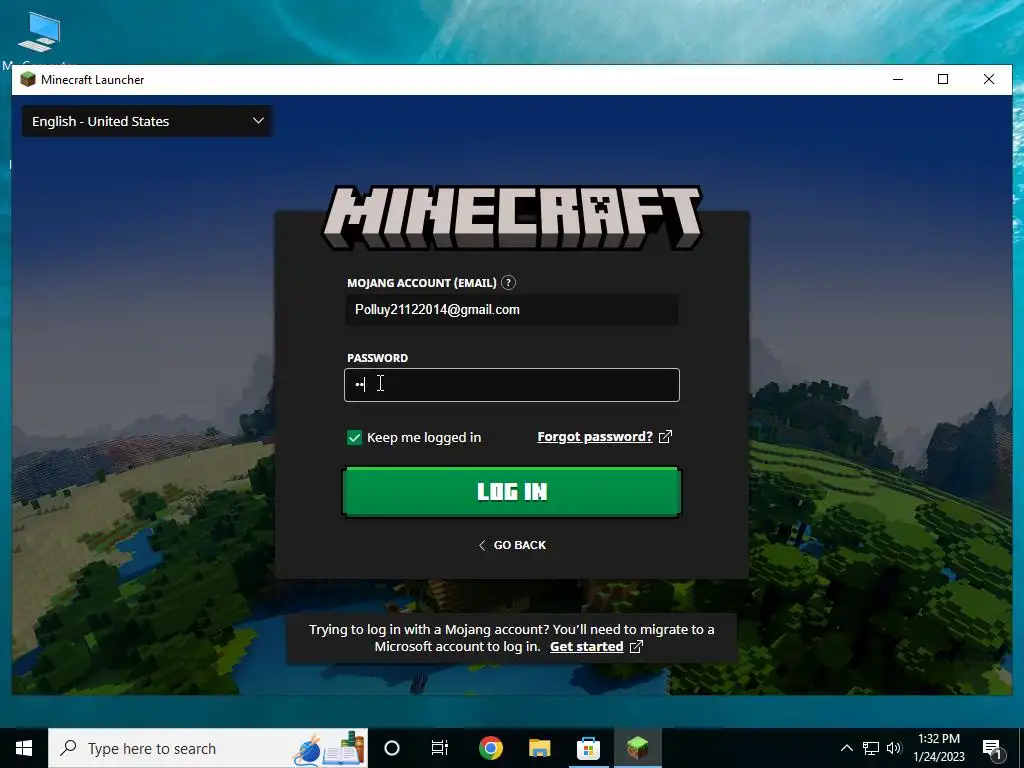The height and width of the screenshot is (768, 1024).
Task: Open Cortana circle icon on taskbar
Action: (392, 748)
